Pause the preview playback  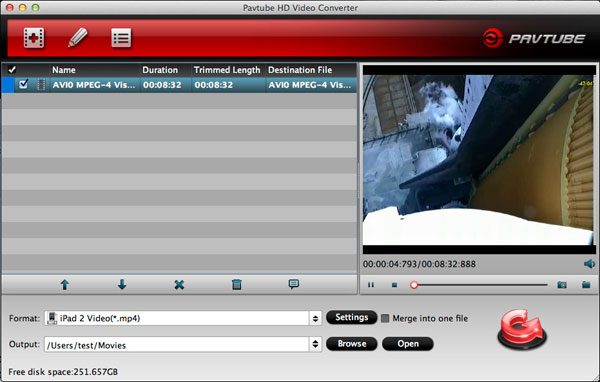(371, 285)
